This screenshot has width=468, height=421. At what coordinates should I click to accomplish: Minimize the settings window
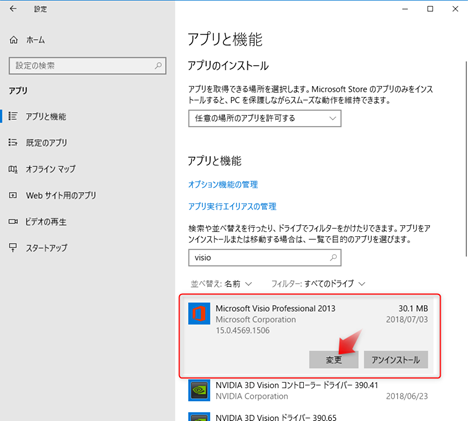point(405,9)
